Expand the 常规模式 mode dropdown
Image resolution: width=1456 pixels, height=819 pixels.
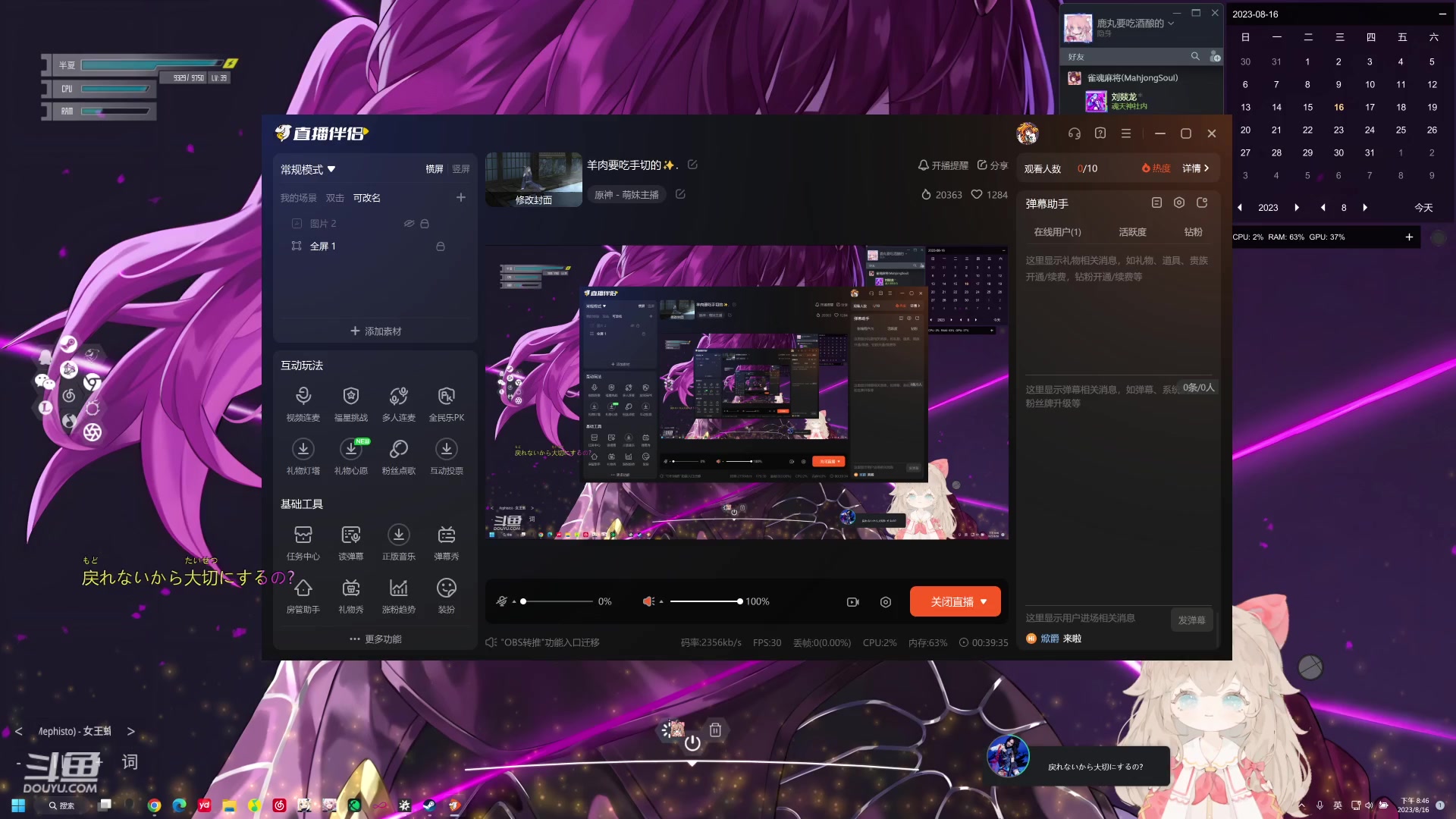pos(308,169)
